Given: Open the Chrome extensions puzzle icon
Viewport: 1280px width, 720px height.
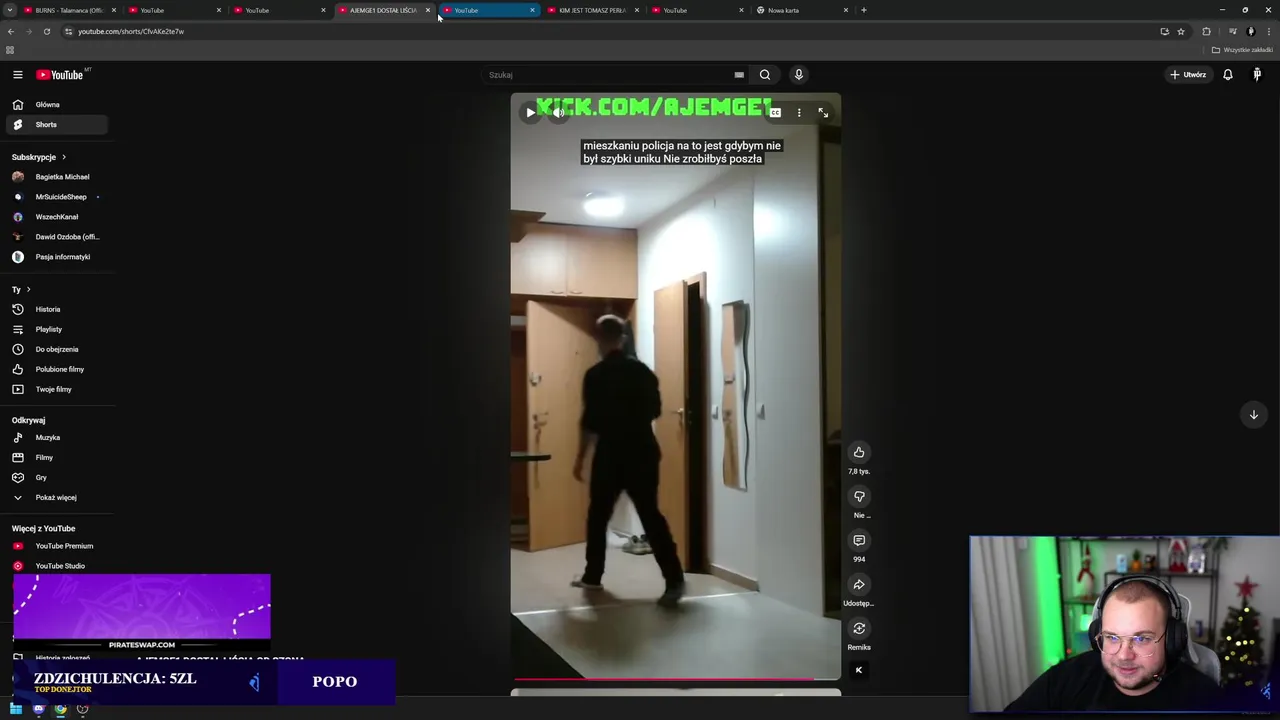Looking at the screenshot, I should (1206, 31).
